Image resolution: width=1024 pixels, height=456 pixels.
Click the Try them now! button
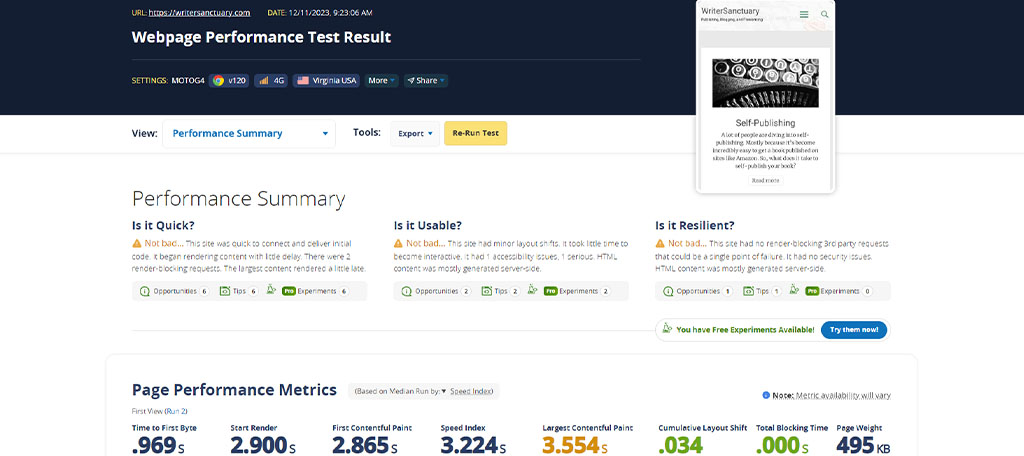pos(854,330)
